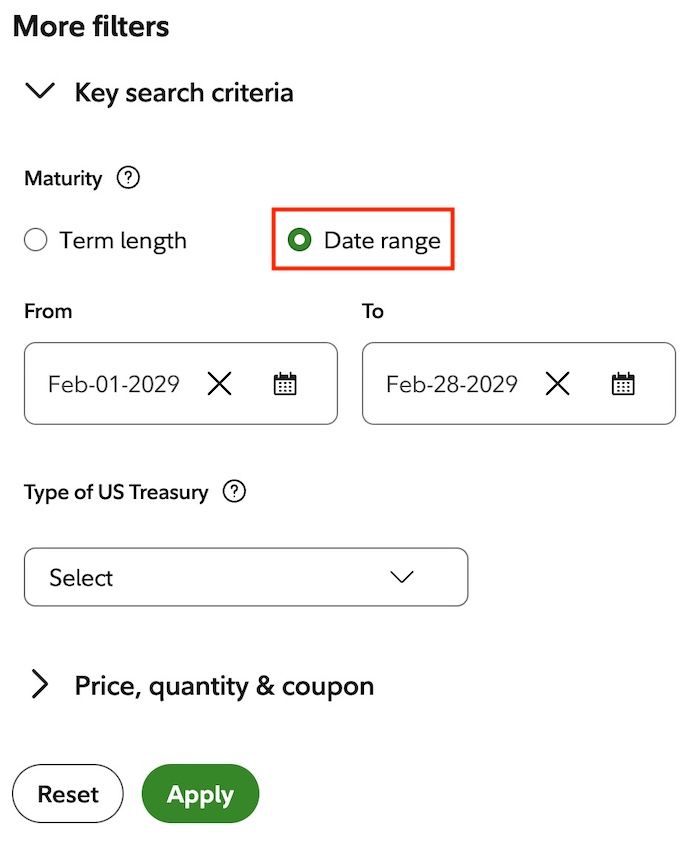Clear the From date with X icon
The height and width of the screenshot is (844, 700).
coord(219,384)
